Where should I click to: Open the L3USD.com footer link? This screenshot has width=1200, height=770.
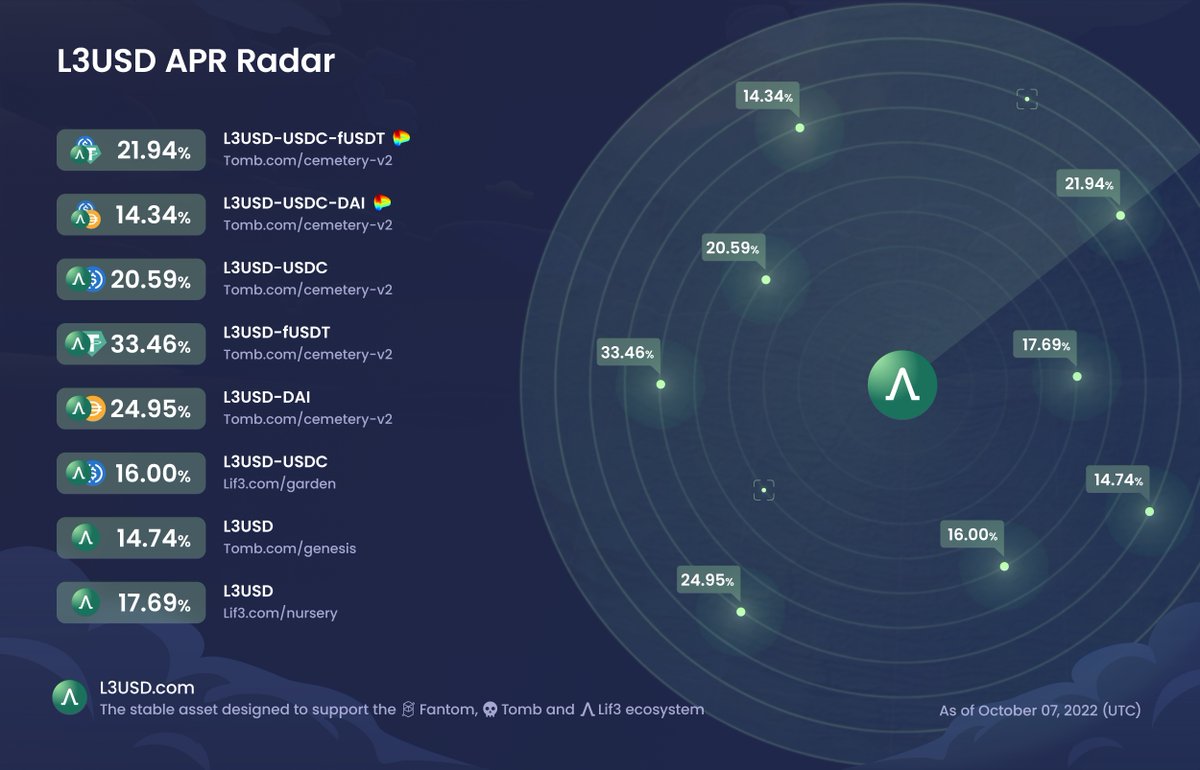pos(147,688)
